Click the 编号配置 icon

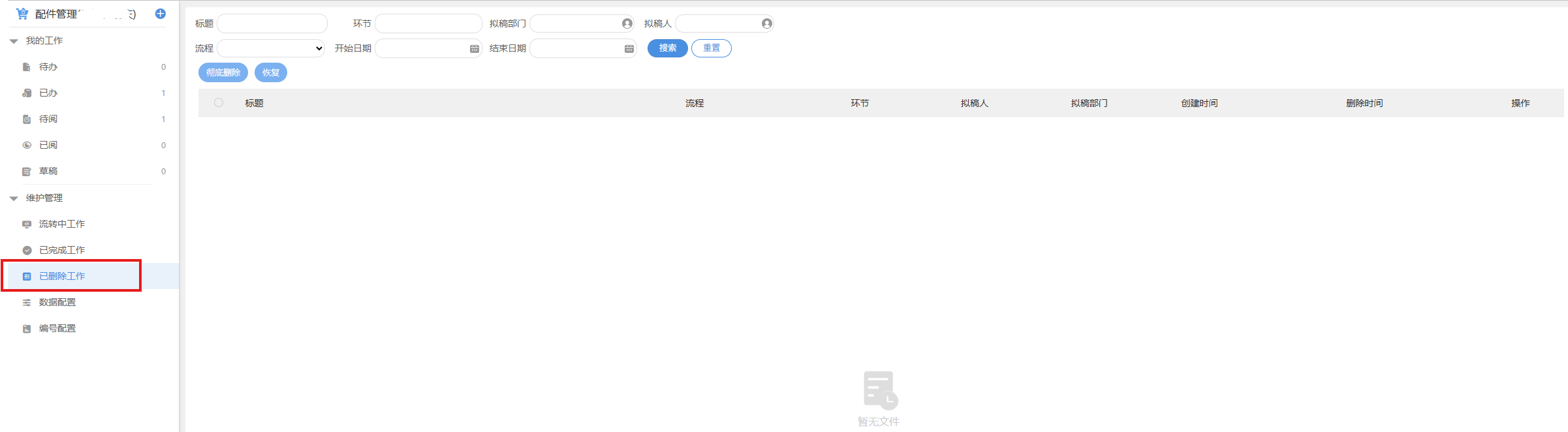pos(27,328)
